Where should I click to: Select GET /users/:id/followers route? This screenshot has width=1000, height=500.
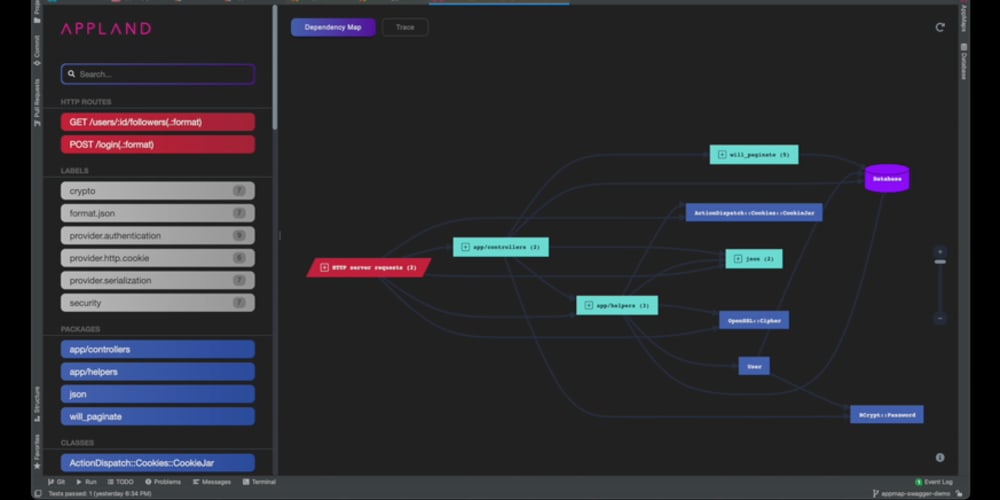click(x=158, y=122)
